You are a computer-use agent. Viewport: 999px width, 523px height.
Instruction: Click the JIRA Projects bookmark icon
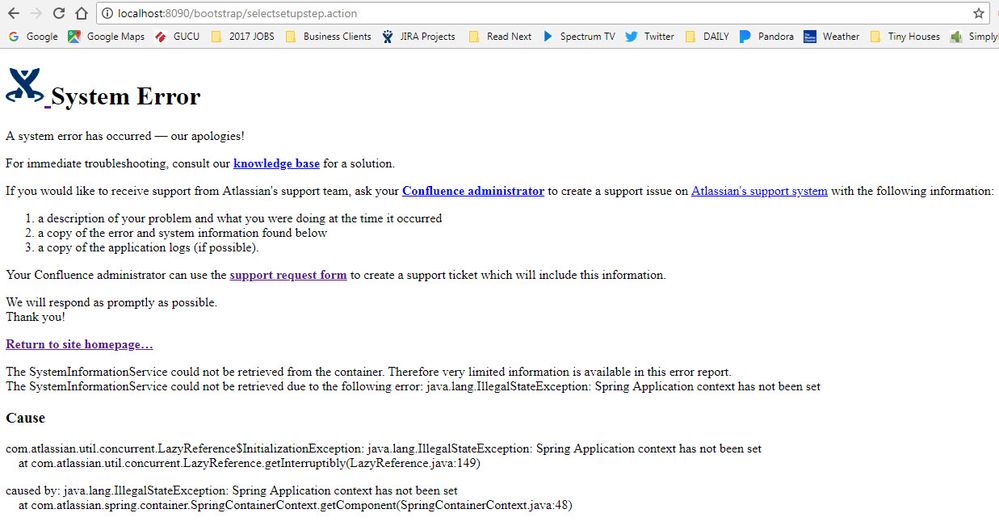[387, 37]
